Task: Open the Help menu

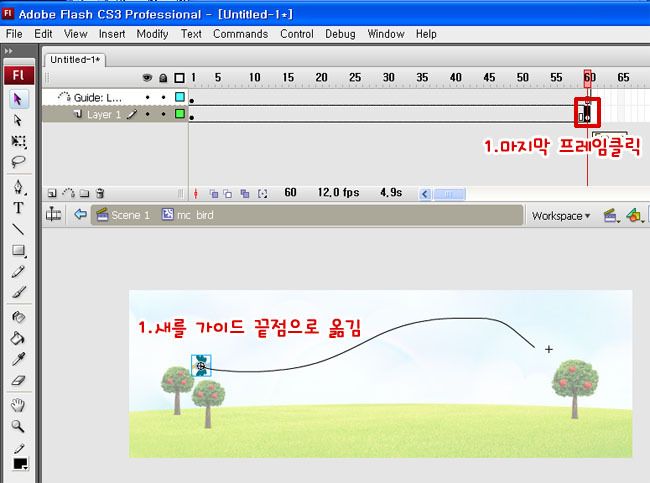Action: click(x=426, y=34)
